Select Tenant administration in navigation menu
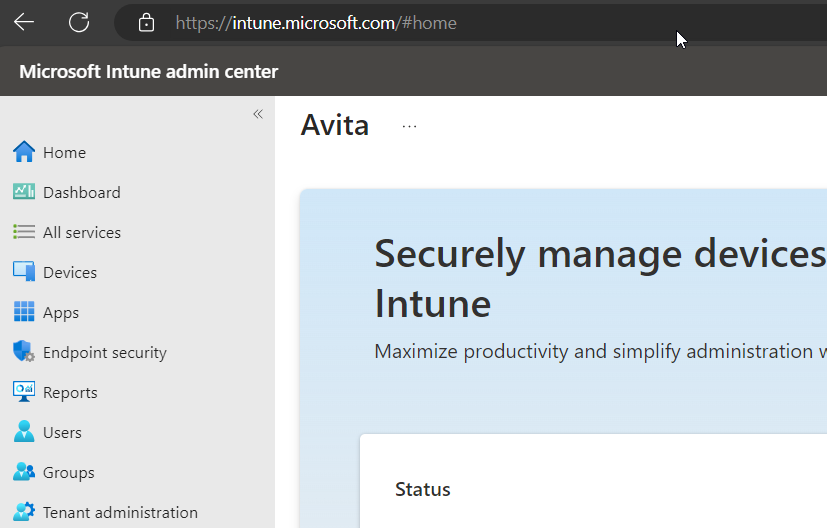 coord(120,512)
